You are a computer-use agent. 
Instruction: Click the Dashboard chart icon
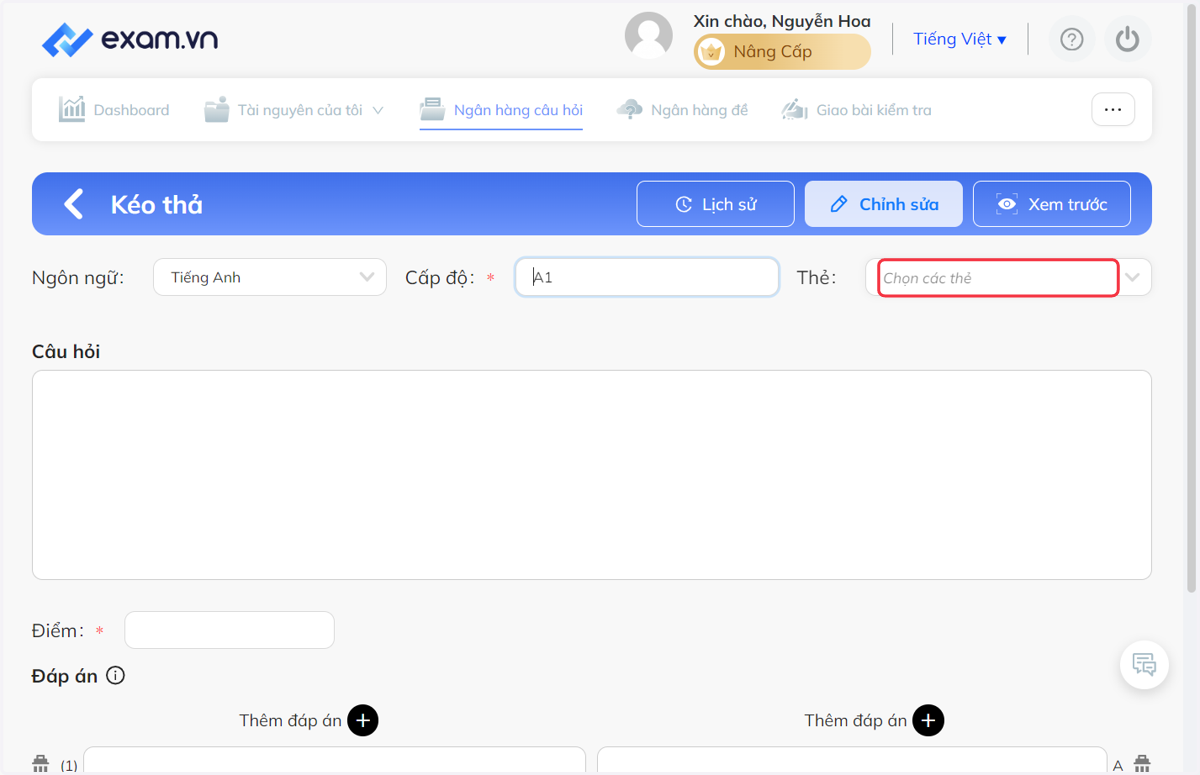coord(72,109)
